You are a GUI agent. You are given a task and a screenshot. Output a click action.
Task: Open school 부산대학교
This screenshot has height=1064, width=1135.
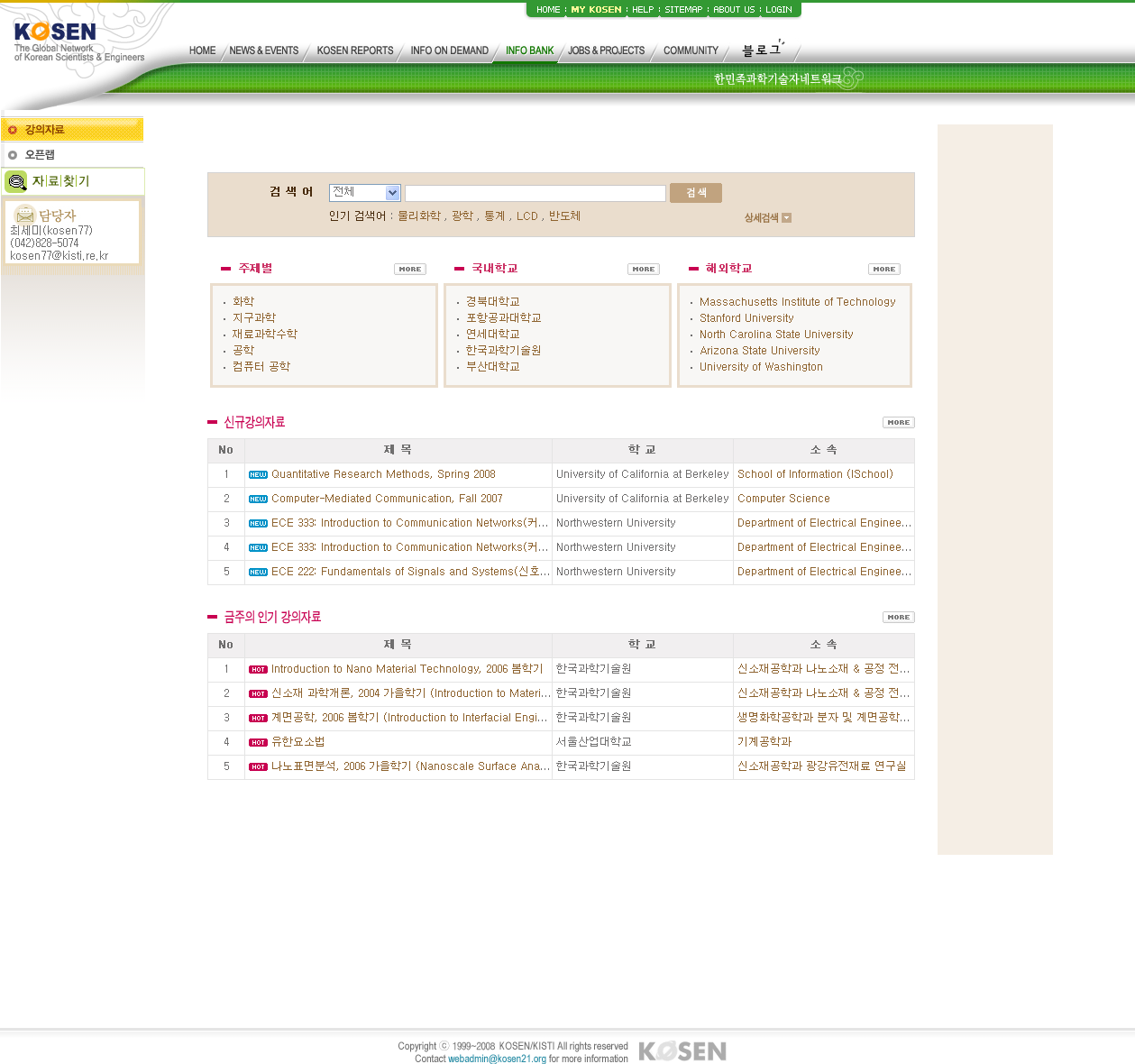pos(493,366)
